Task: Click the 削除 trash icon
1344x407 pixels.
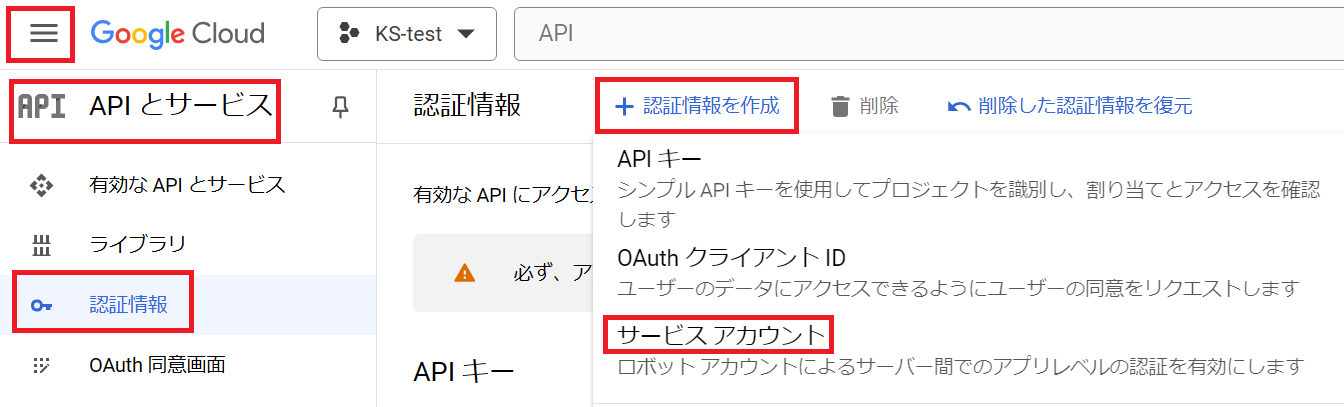Action: pos(840,106)
